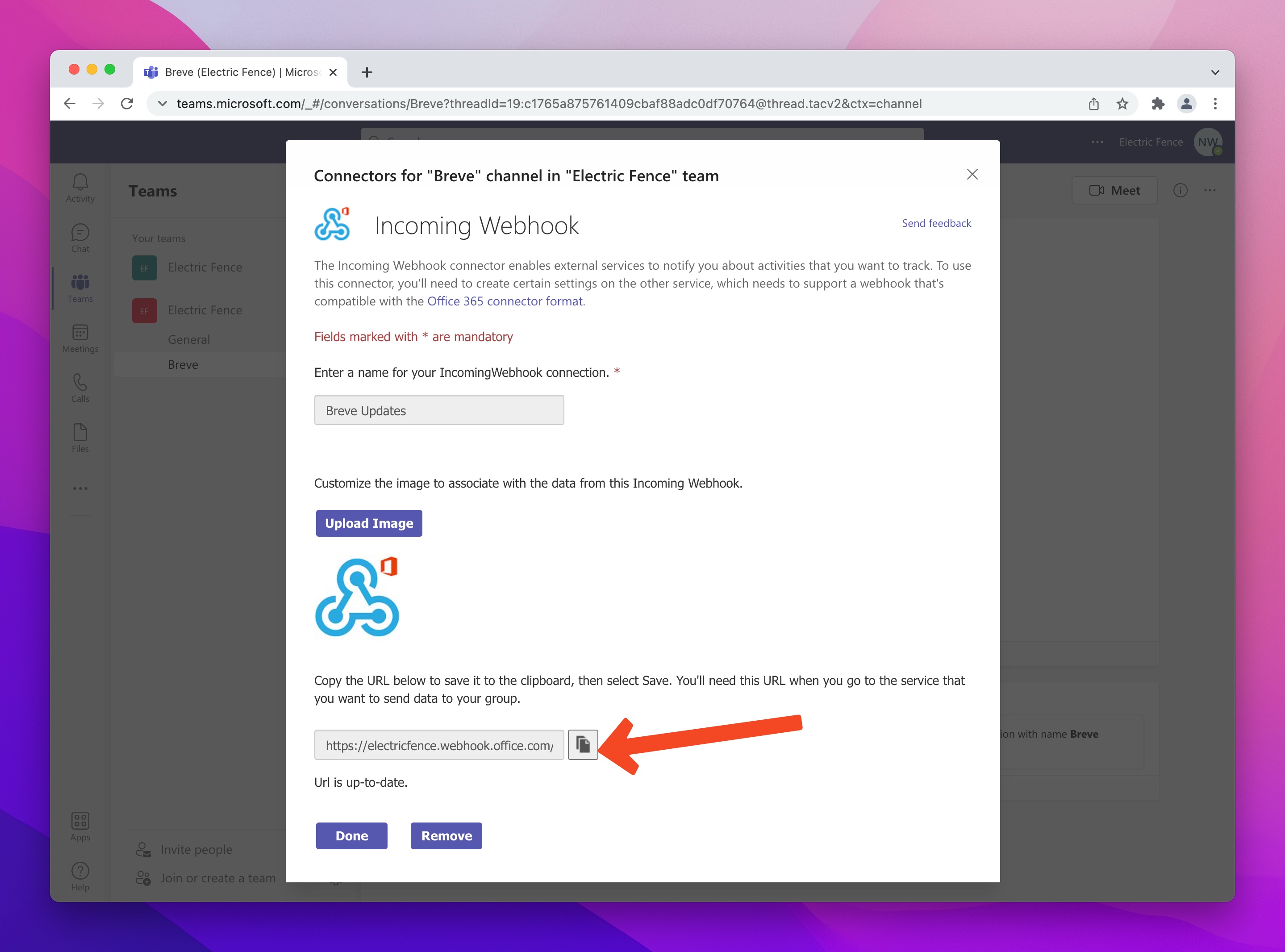Select the Breve Updates name field
Viewport: 1285px width, 952px height.
[x=439, y=410]
